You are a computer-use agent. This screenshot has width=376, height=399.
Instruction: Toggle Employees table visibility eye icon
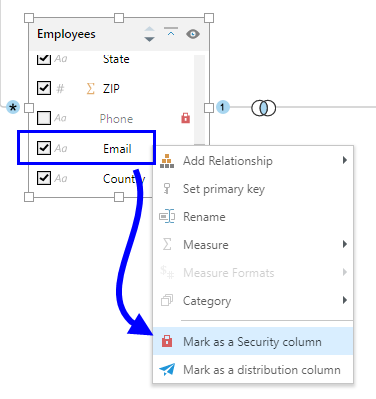(193, 34)
